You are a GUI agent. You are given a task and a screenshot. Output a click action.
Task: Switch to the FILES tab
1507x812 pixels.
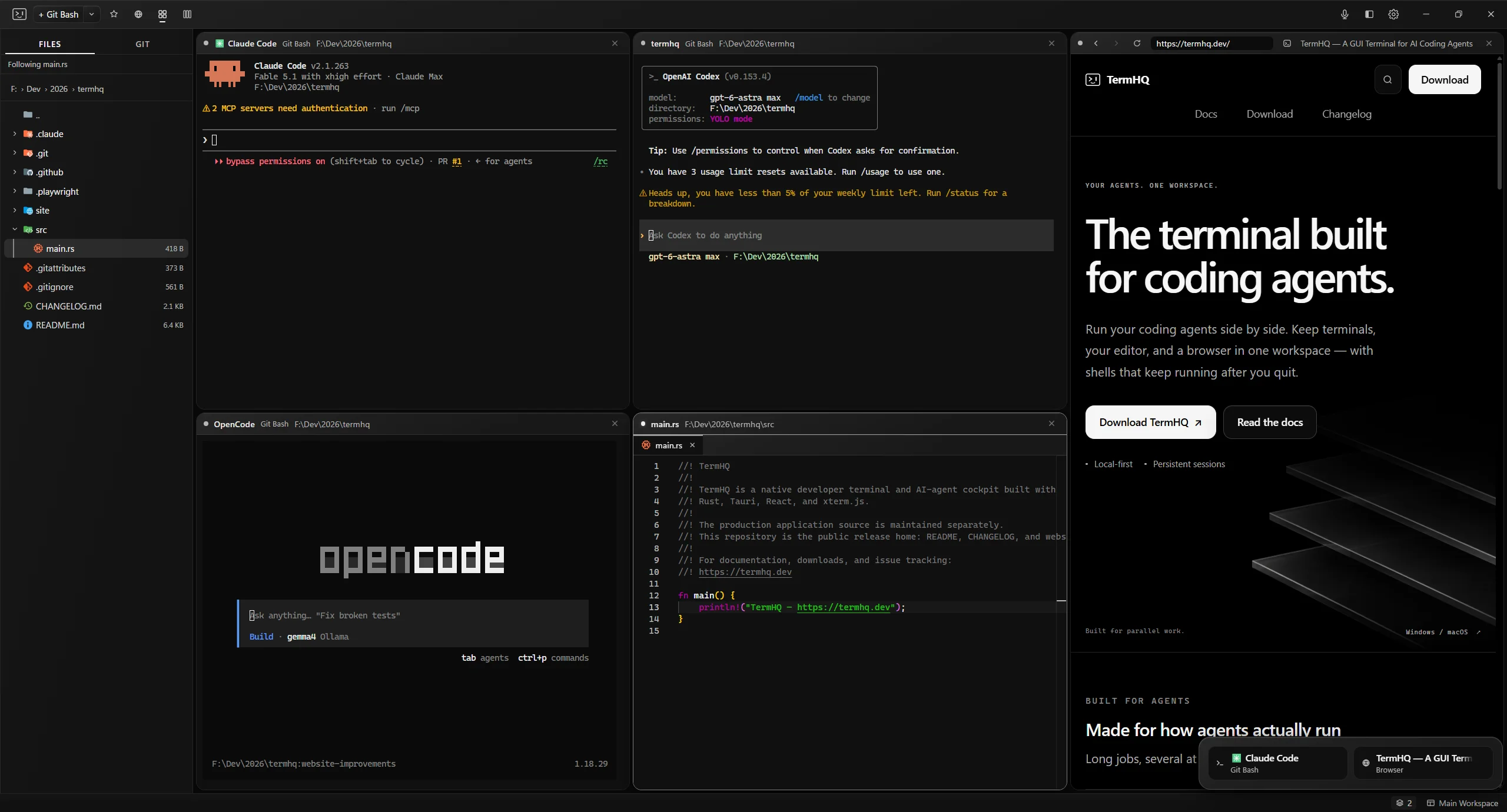(50, 44)
